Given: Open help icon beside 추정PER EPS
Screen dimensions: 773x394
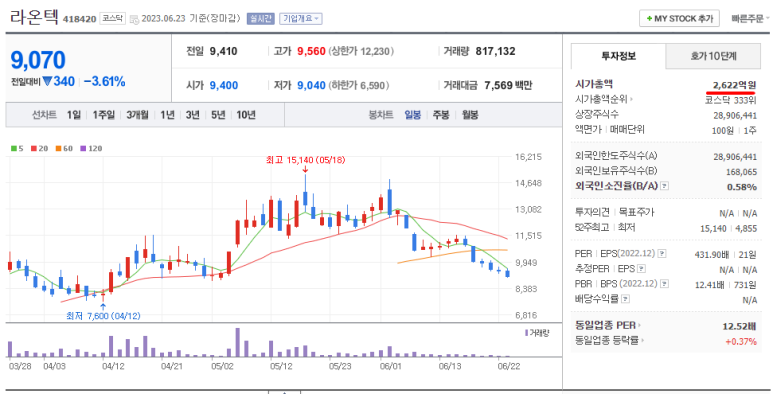Looking at the screenshot, I should 641,269.
